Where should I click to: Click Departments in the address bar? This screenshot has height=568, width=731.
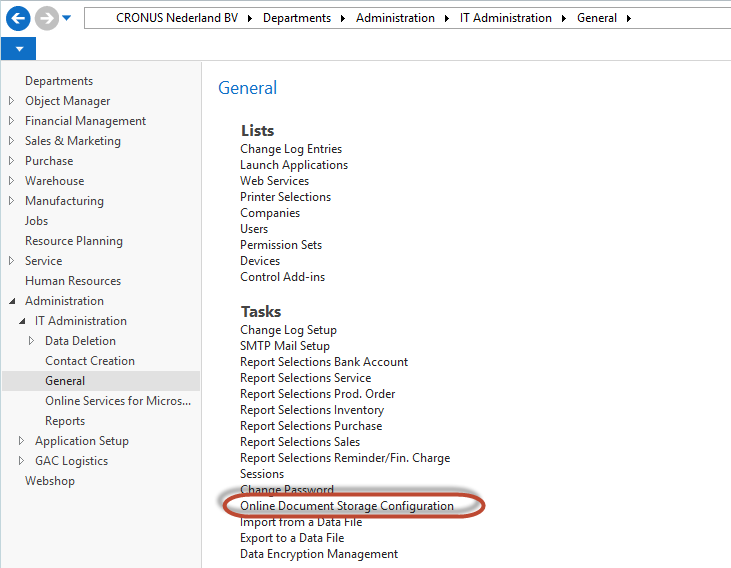[x=297, y=18]
